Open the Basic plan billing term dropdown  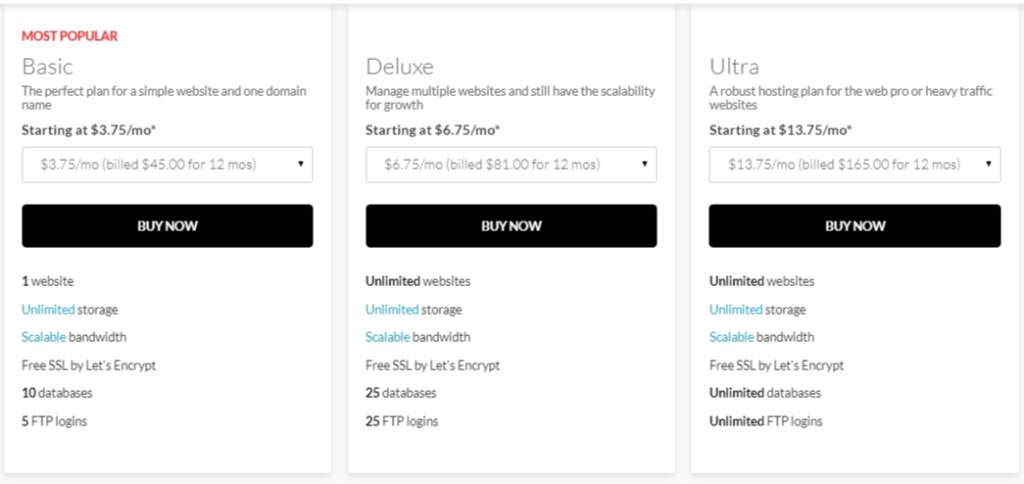click(167, 164)
